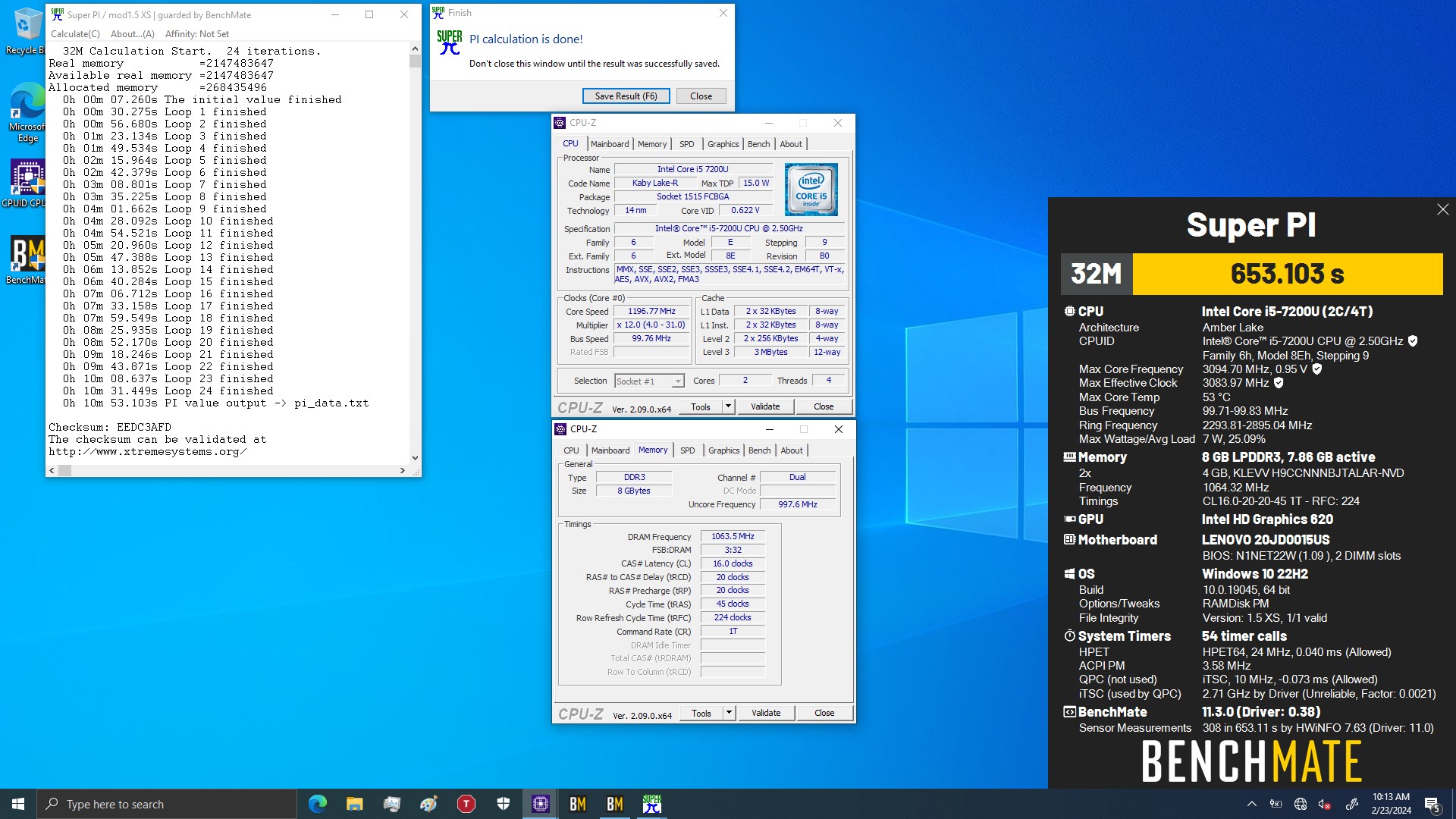Click the Checksum: EEDC3AFD line

[x=110, y=427]
